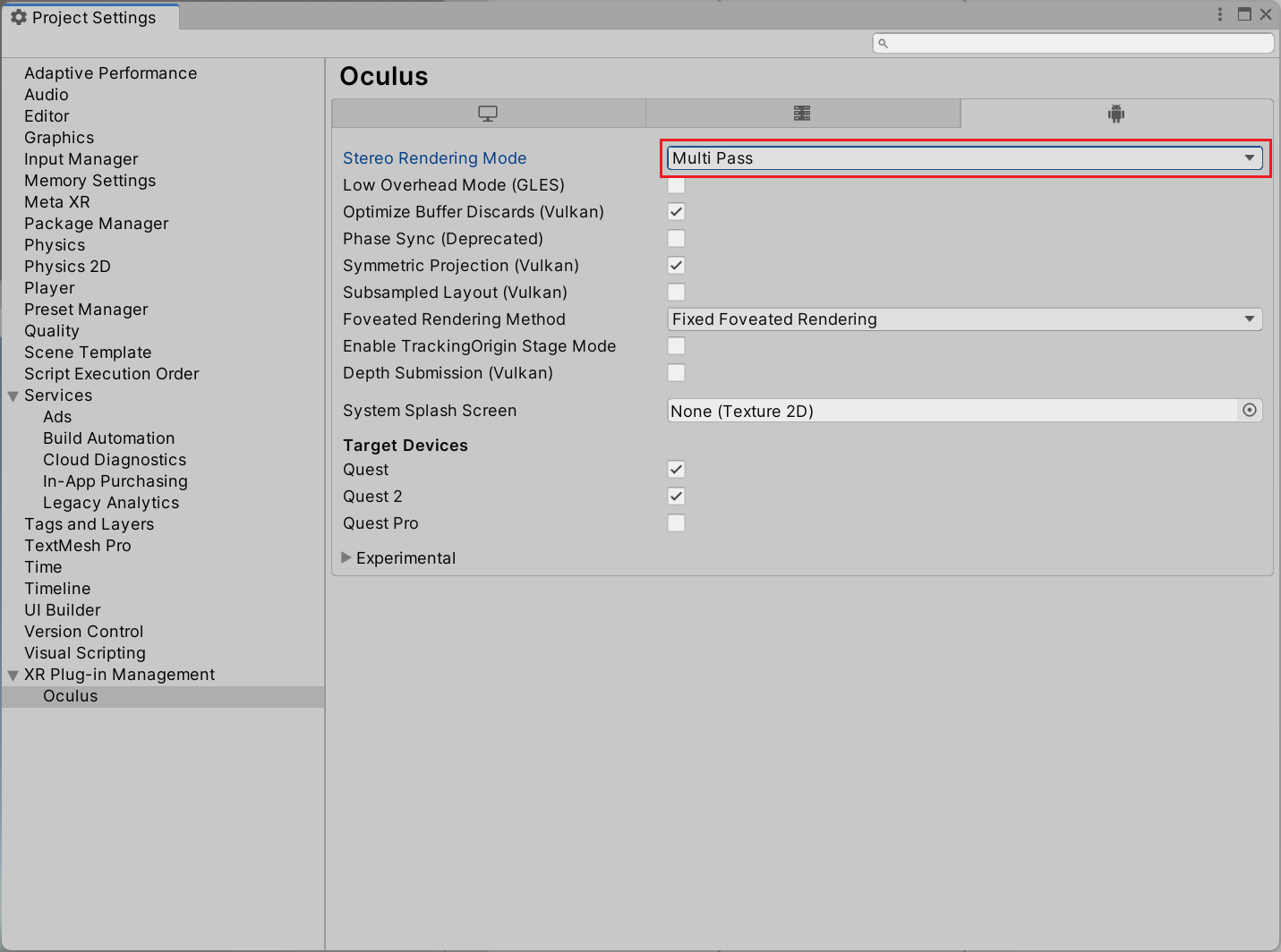Open Package Manager settings
Viewport: 1281px width, 952px height.
tap(97, 224)
